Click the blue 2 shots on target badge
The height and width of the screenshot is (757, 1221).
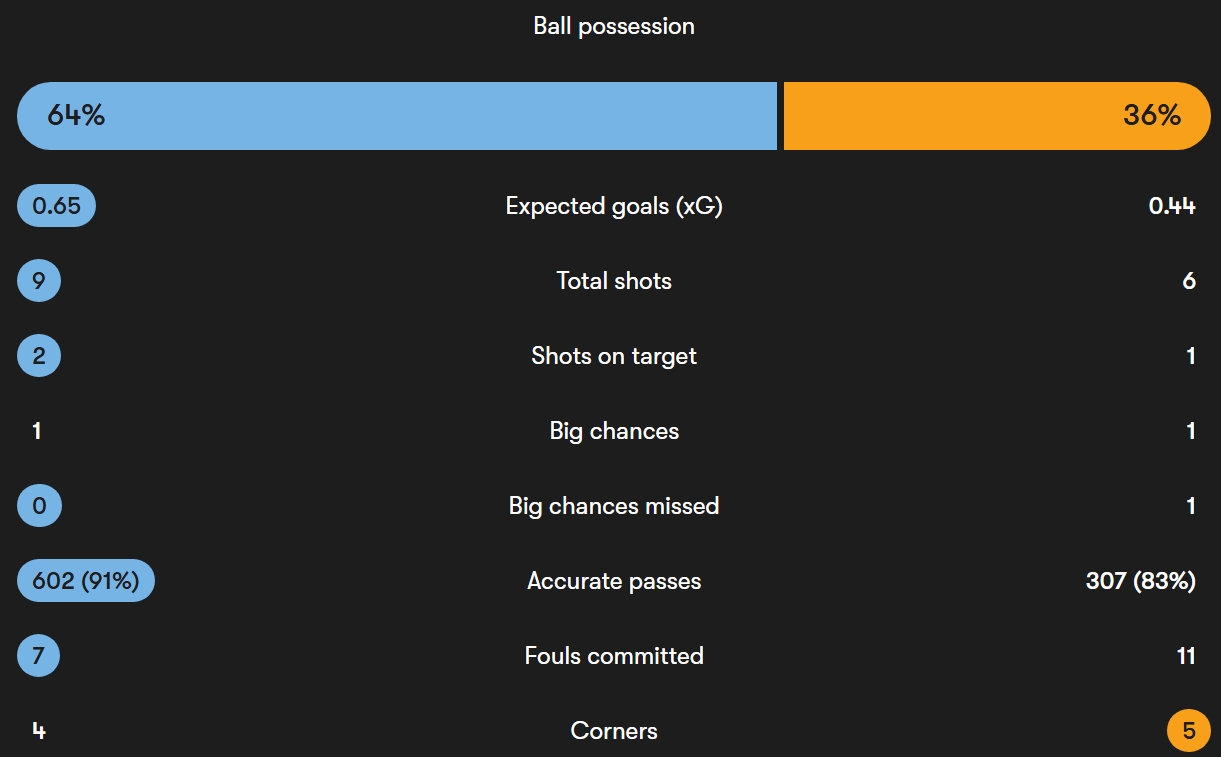pyautogui.click(x=39, y=356)
